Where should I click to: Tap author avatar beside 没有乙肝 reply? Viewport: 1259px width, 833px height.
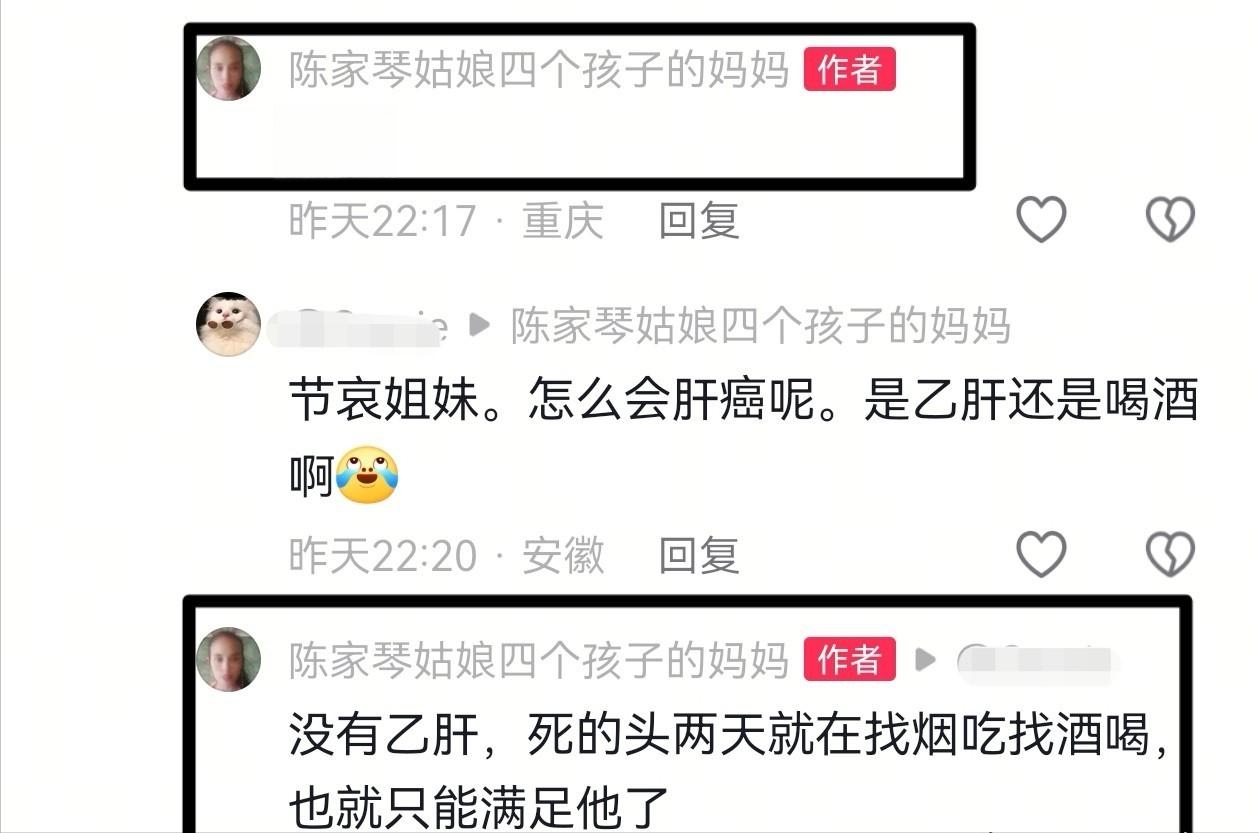pos(228,659)
